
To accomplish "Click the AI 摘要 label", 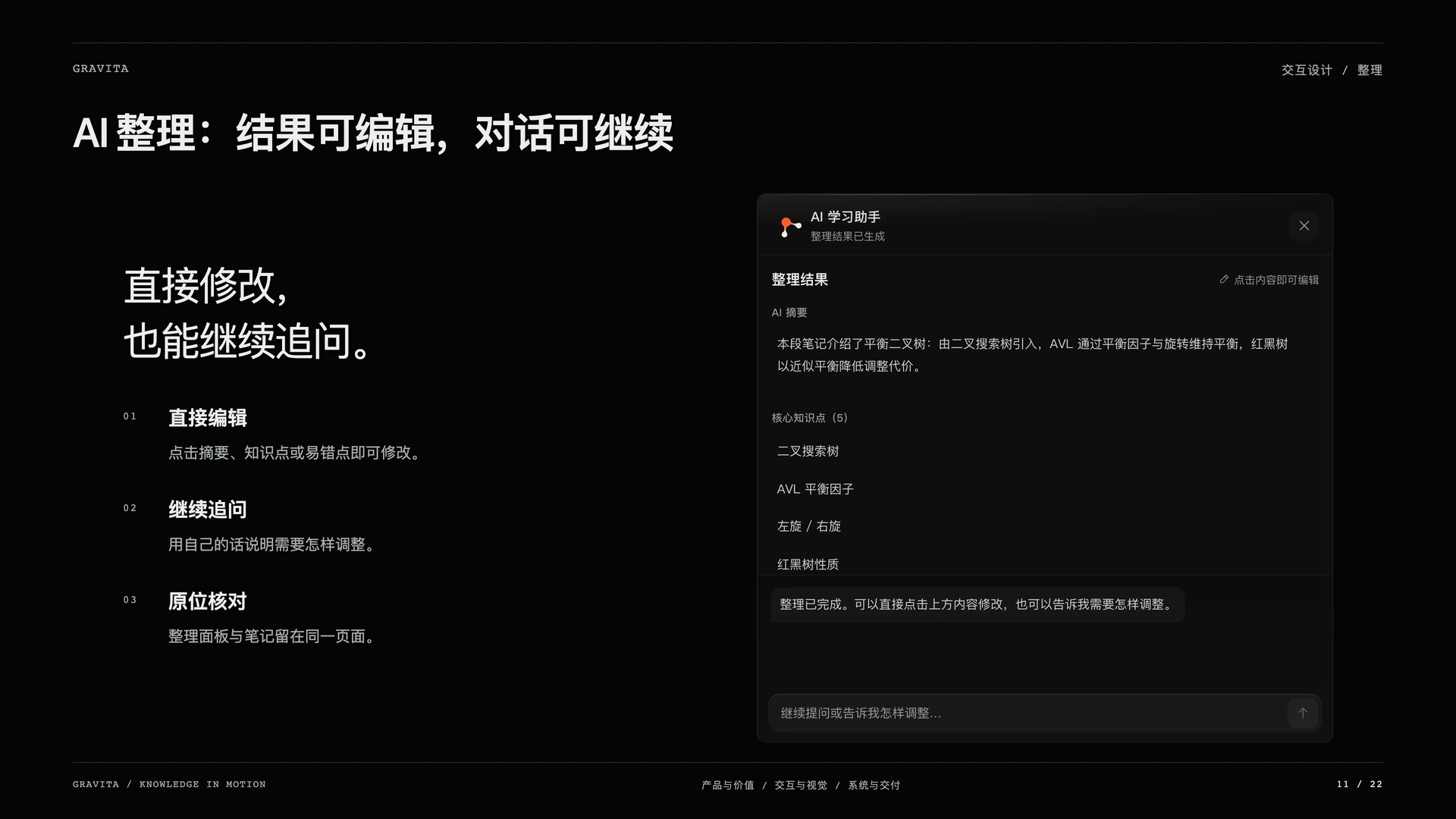I will pyautogui.click(x=789, y=312).
